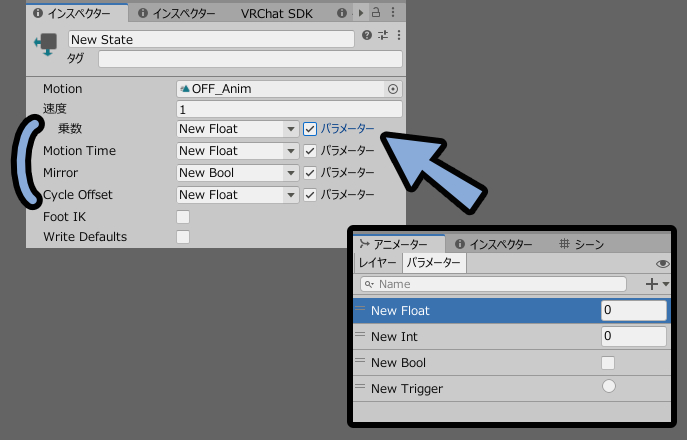Enable the Write Defaults checkbox
The image size is (687, 440).
click(x=183, y=237)
